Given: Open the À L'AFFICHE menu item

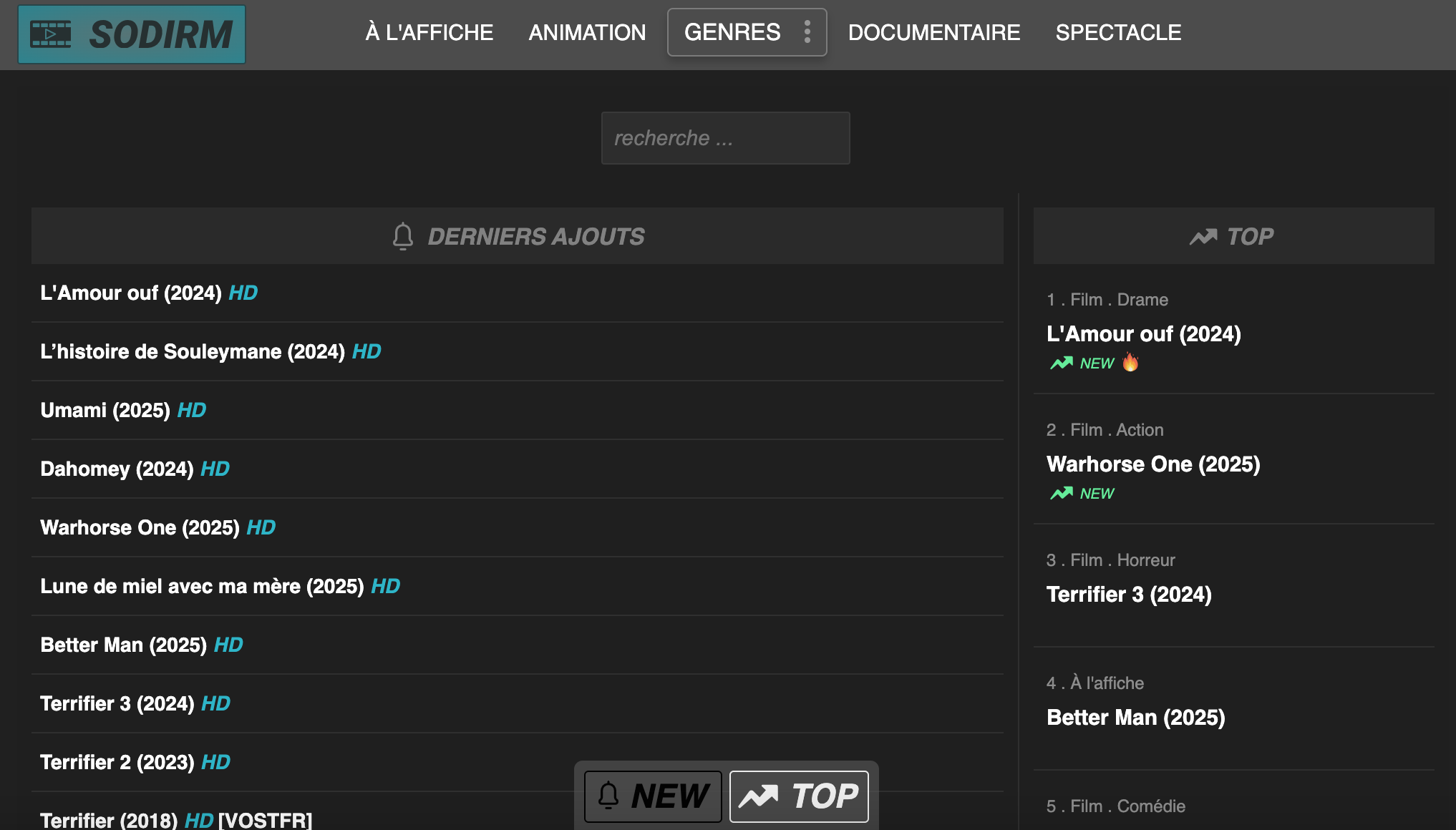Looking at the screenshot, I should [429, 32].
